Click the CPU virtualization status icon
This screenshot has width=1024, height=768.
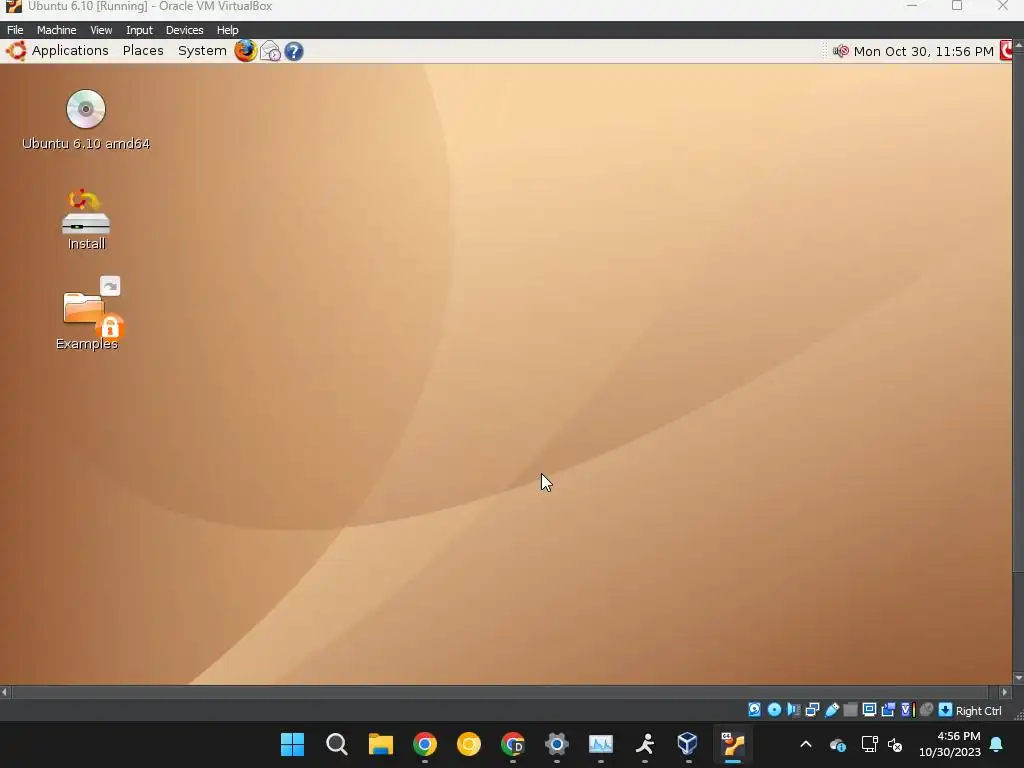(x=907, y=710)
